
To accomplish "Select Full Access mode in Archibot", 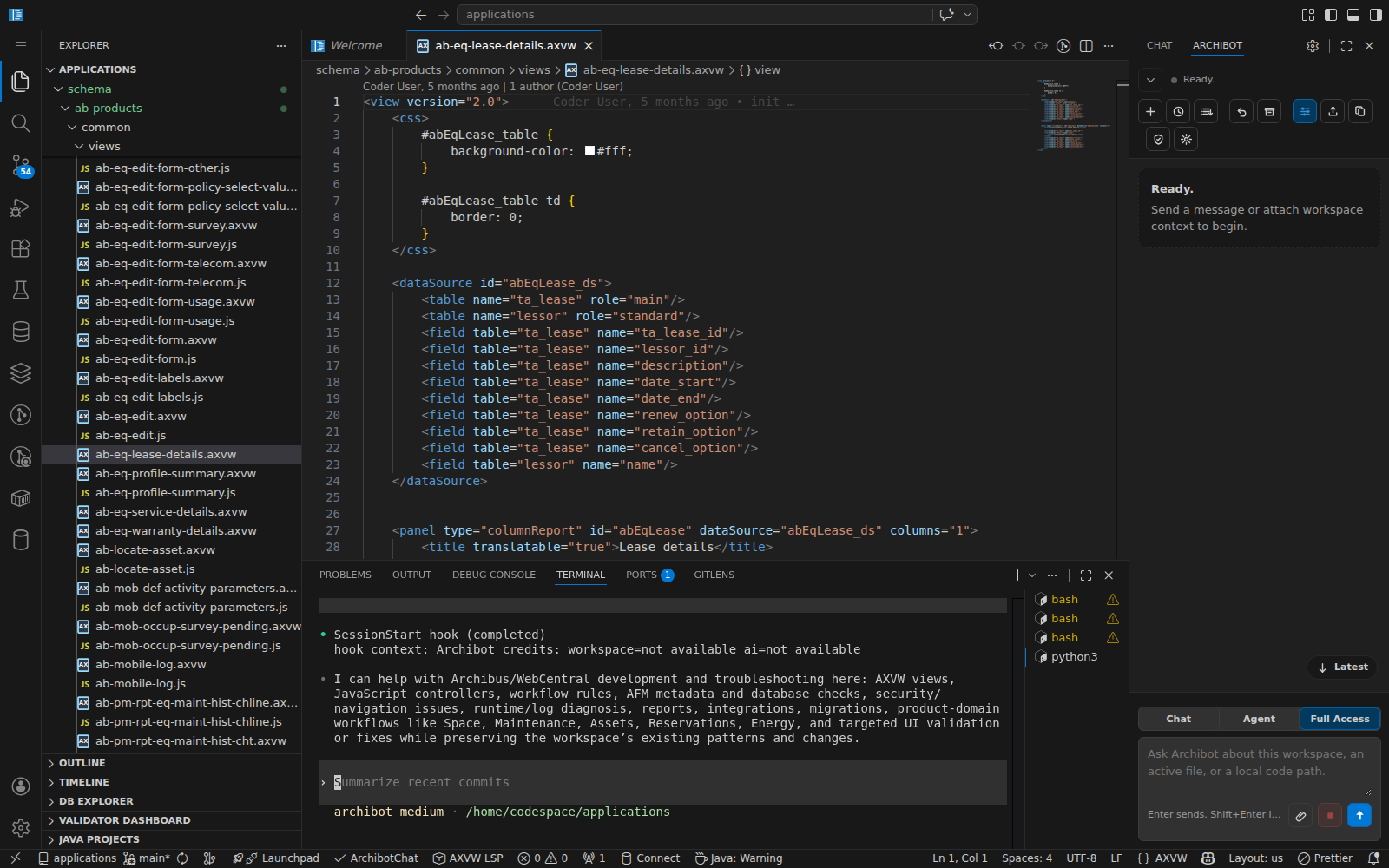I will [x=1340, y=719].
